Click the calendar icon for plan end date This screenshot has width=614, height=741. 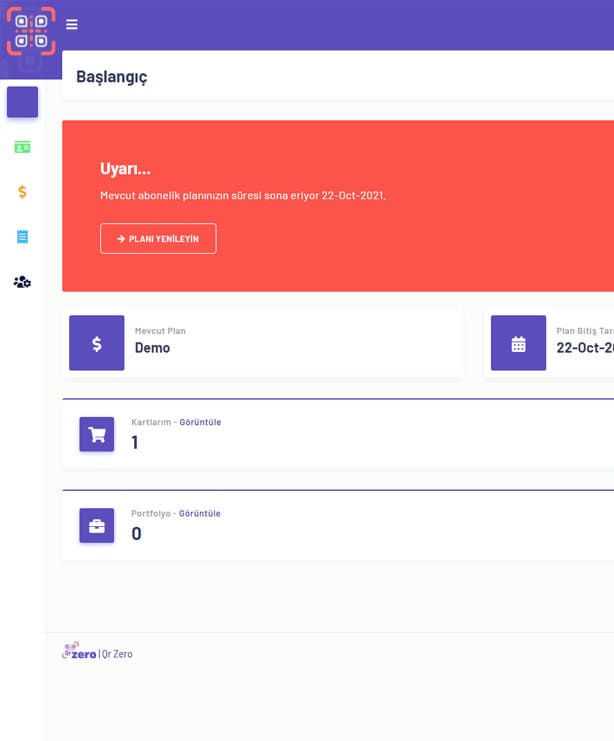(518, 343)
